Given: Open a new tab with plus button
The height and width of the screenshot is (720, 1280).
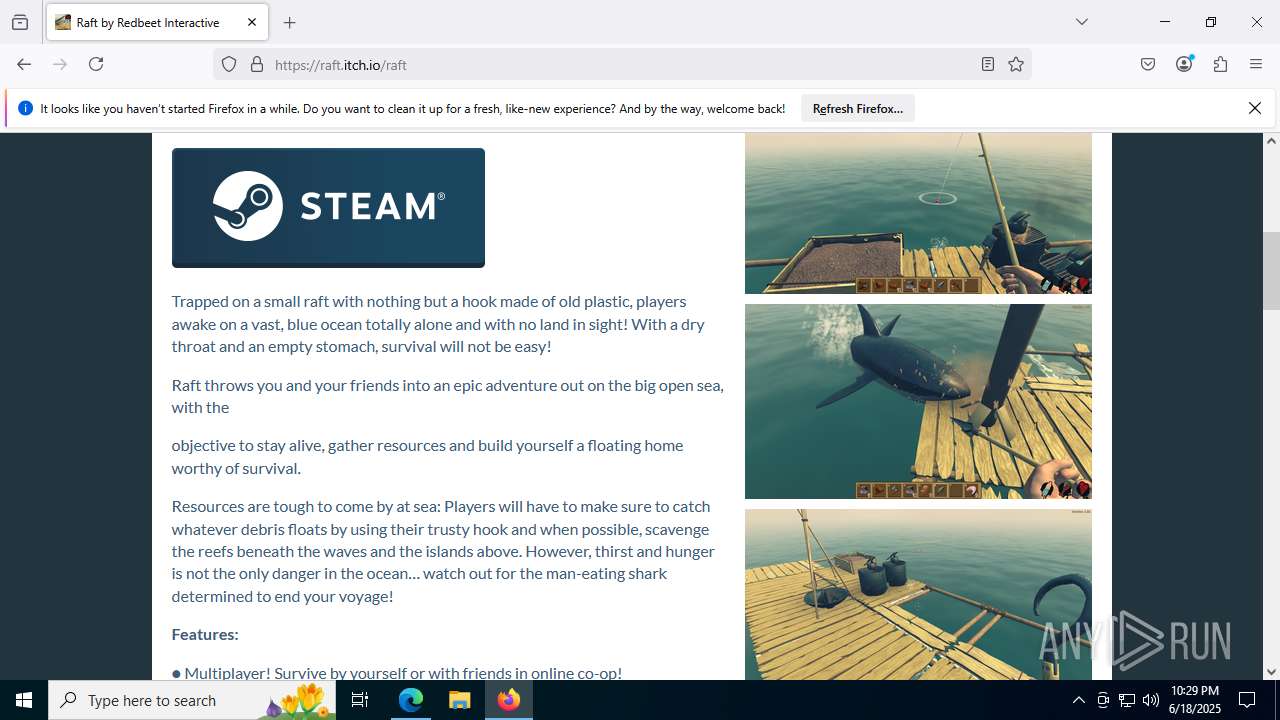Looking at the screenshot, I should [x=289, y=22].
